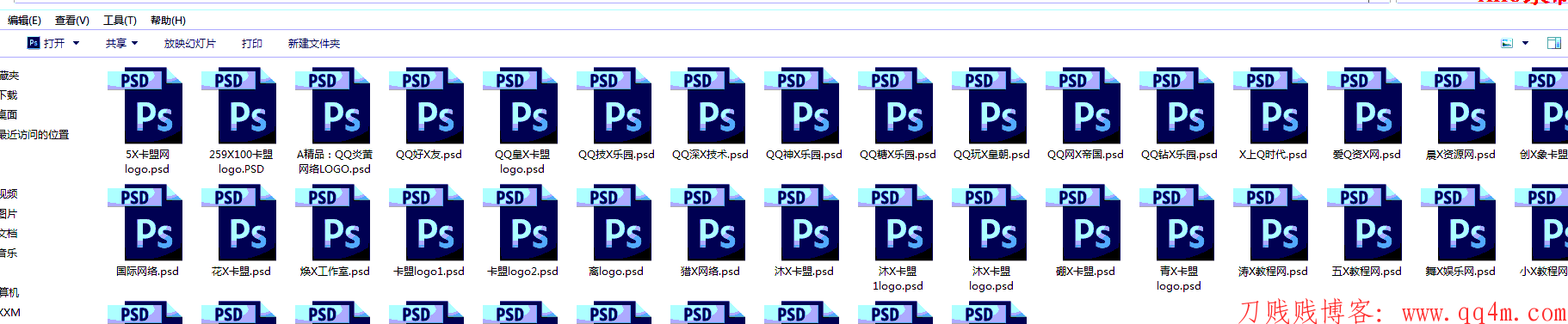The image size is (1568, 324).
Task: Open the 编辑(E) menu
Action: (x=24, y=21)
